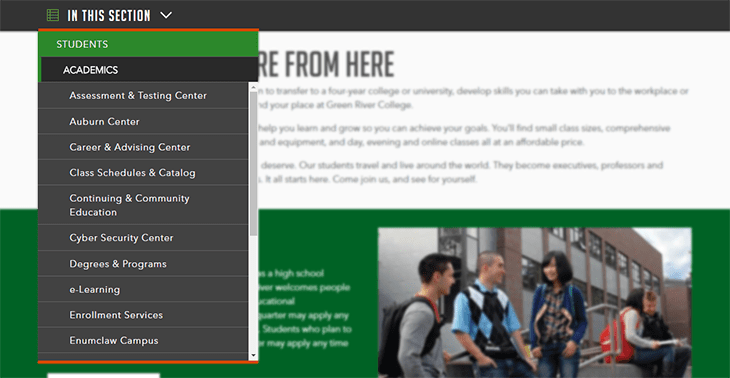The height and width of the screenshot is (378, 730).
Task: Open Assessment & Testing Center link
Action: tap(143, 96)
